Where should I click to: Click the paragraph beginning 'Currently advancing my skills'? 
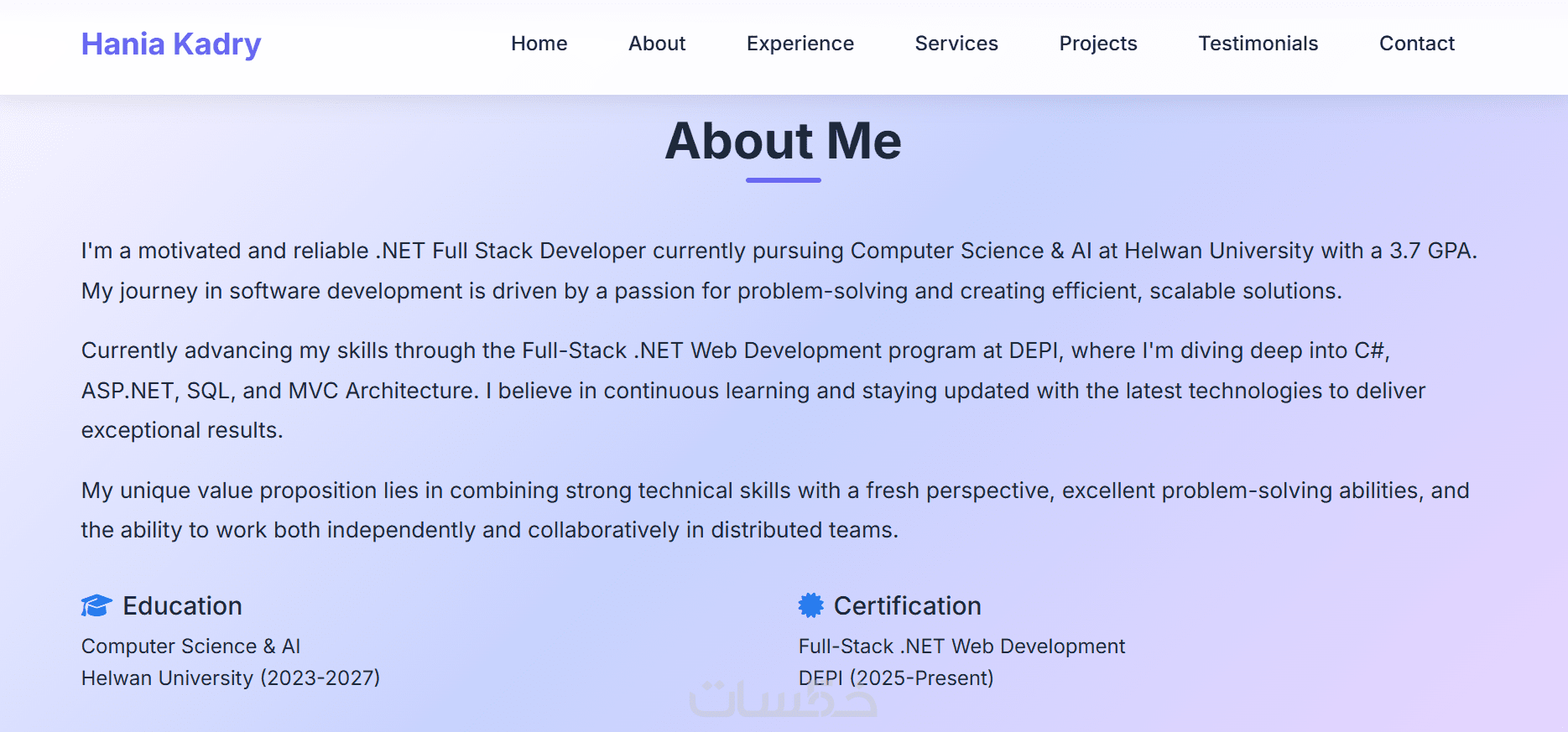(753, 390)
